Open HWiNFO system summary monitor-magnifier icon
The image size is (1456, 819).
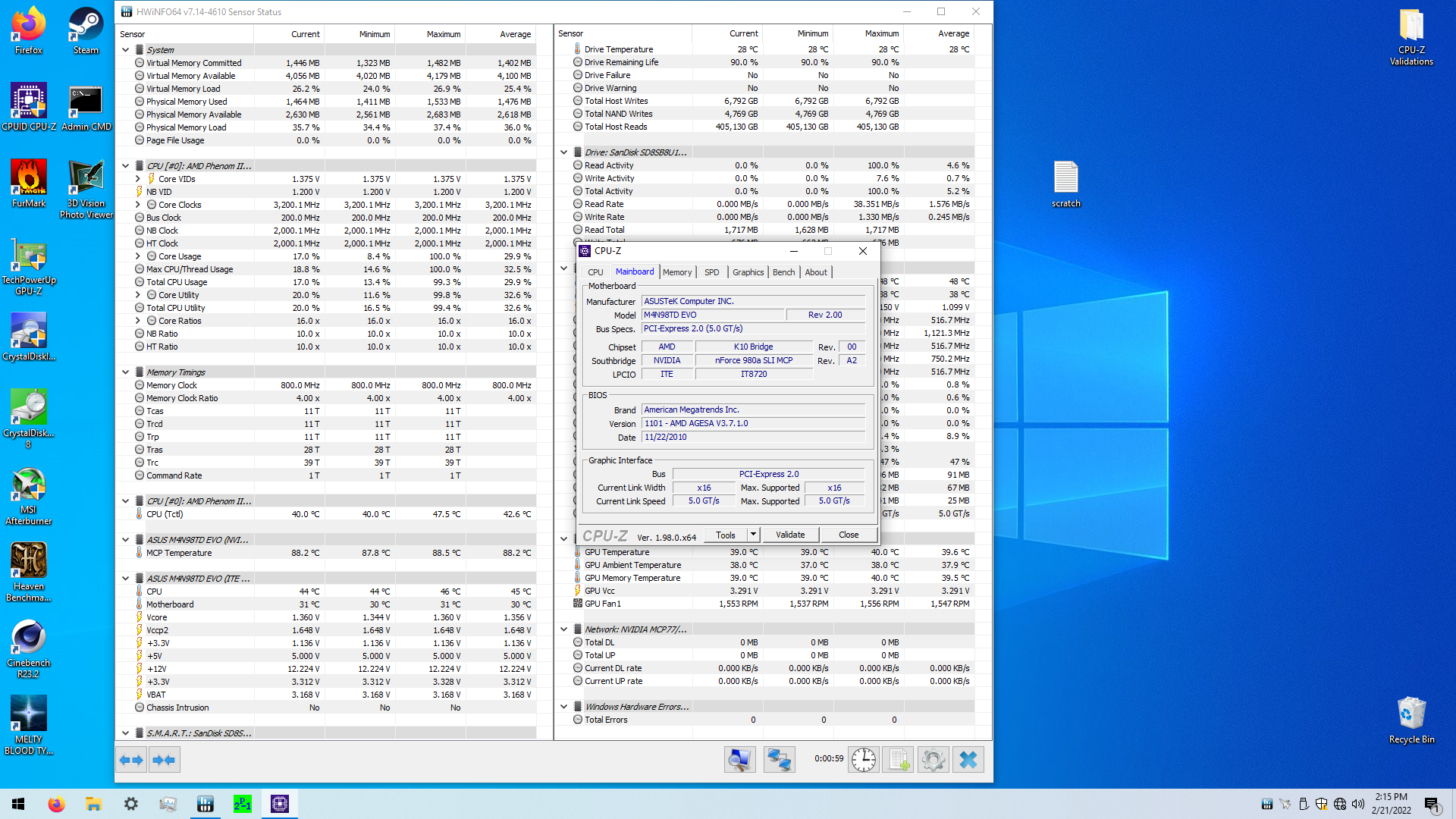[x=739, y=759]
